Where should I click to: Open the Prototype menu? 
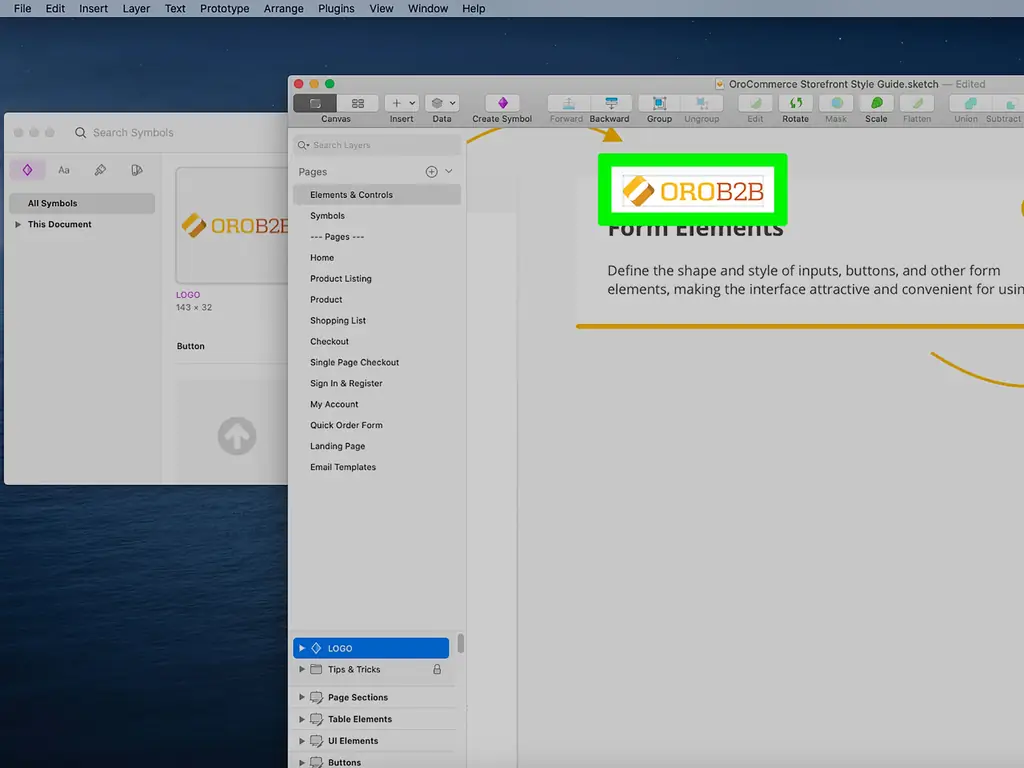pos(225,8)
